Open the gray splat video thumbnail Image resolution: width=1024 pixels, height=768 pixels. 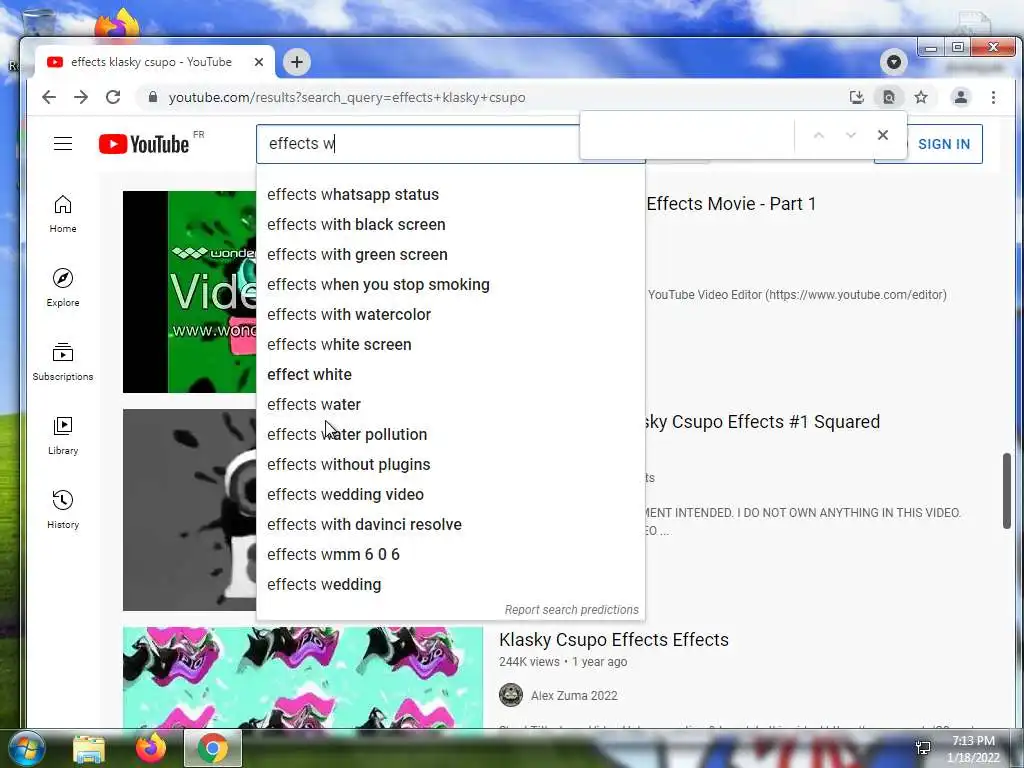tap(189, 510)
